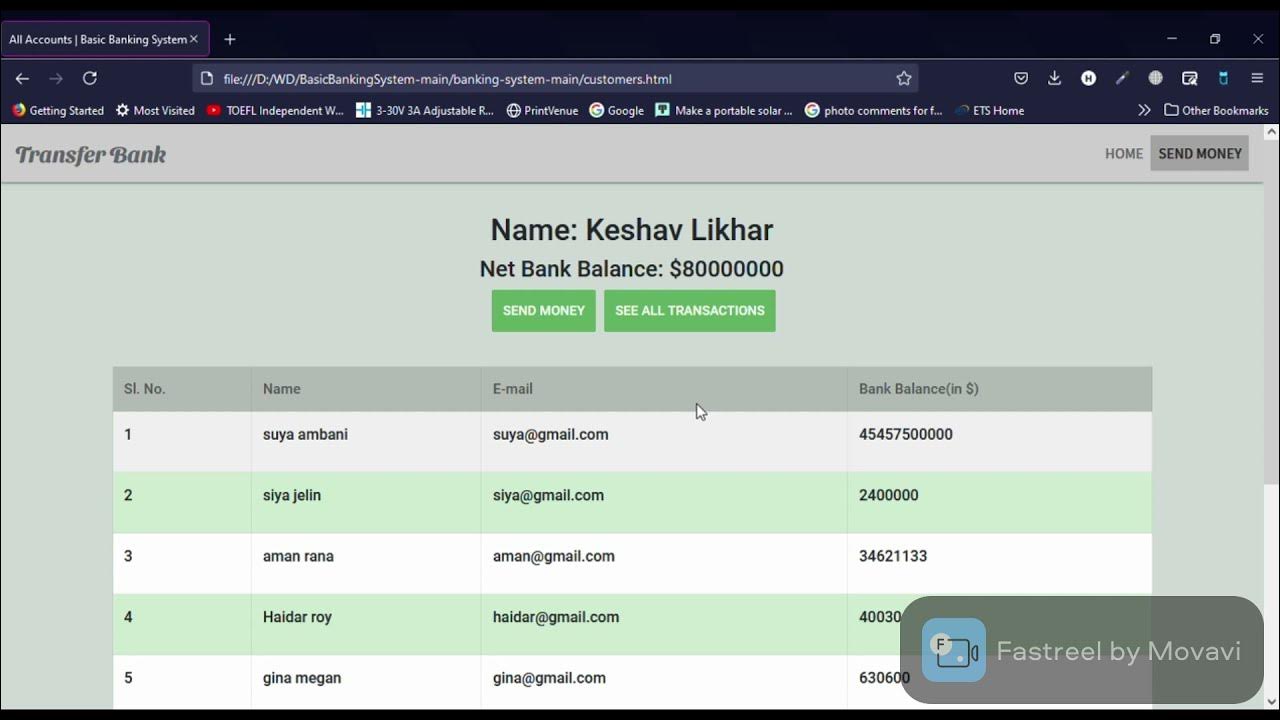Select the 45457500000 balance cell
Image resolution: width=1280 pixels, height=720 pixels.
(1000, 442)
